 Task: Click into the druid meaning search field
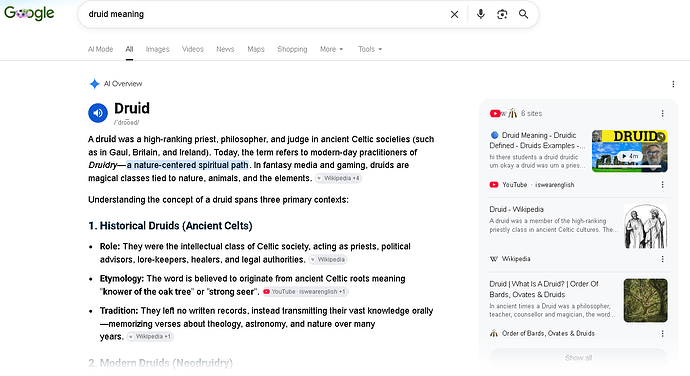264,14
